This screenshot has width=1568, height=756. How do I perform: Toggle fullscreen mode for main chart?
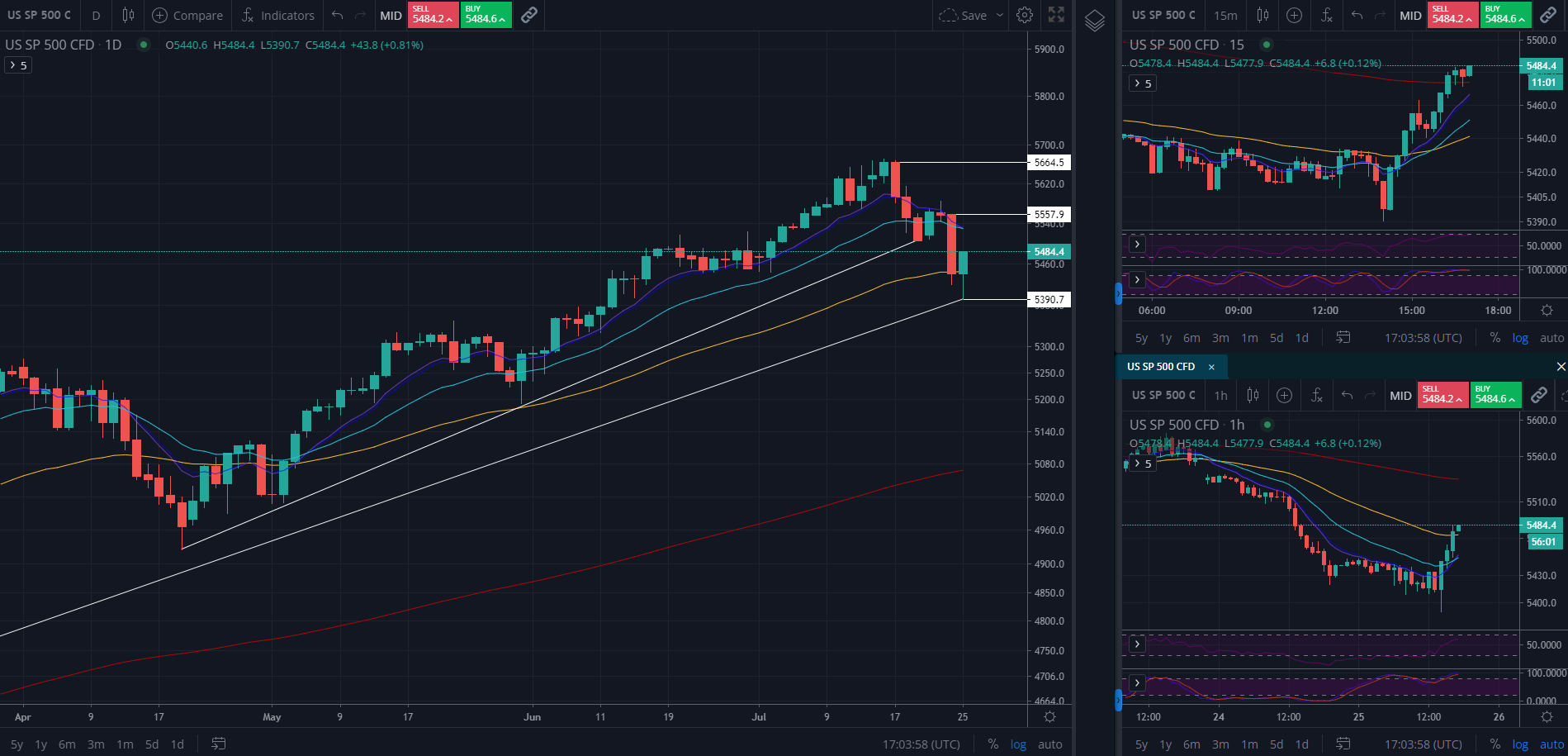click(1056, 15)
